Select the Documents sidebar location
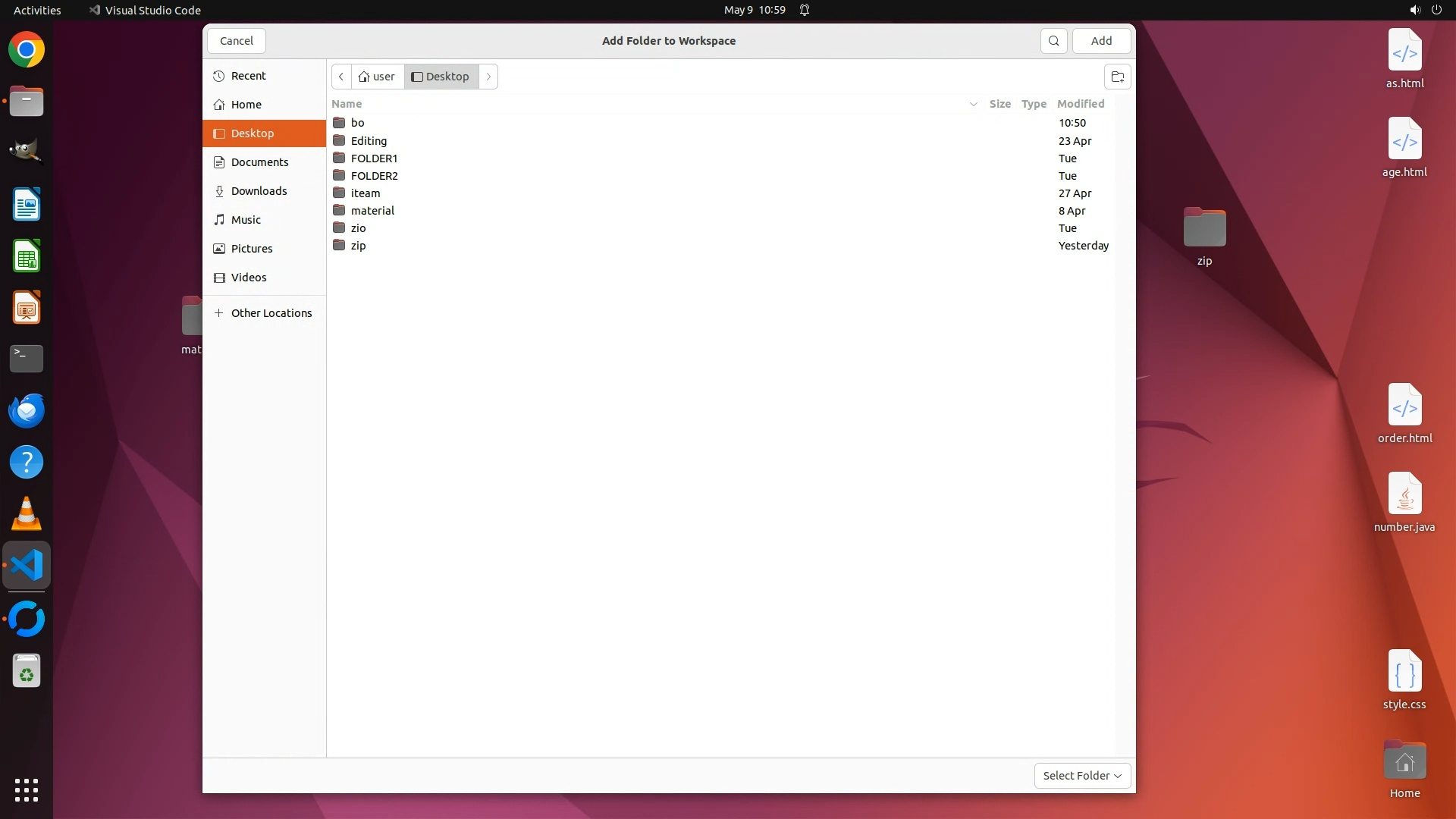This screenshot has width=1456, height=819. pyautogui.click(x=259, y=162)
